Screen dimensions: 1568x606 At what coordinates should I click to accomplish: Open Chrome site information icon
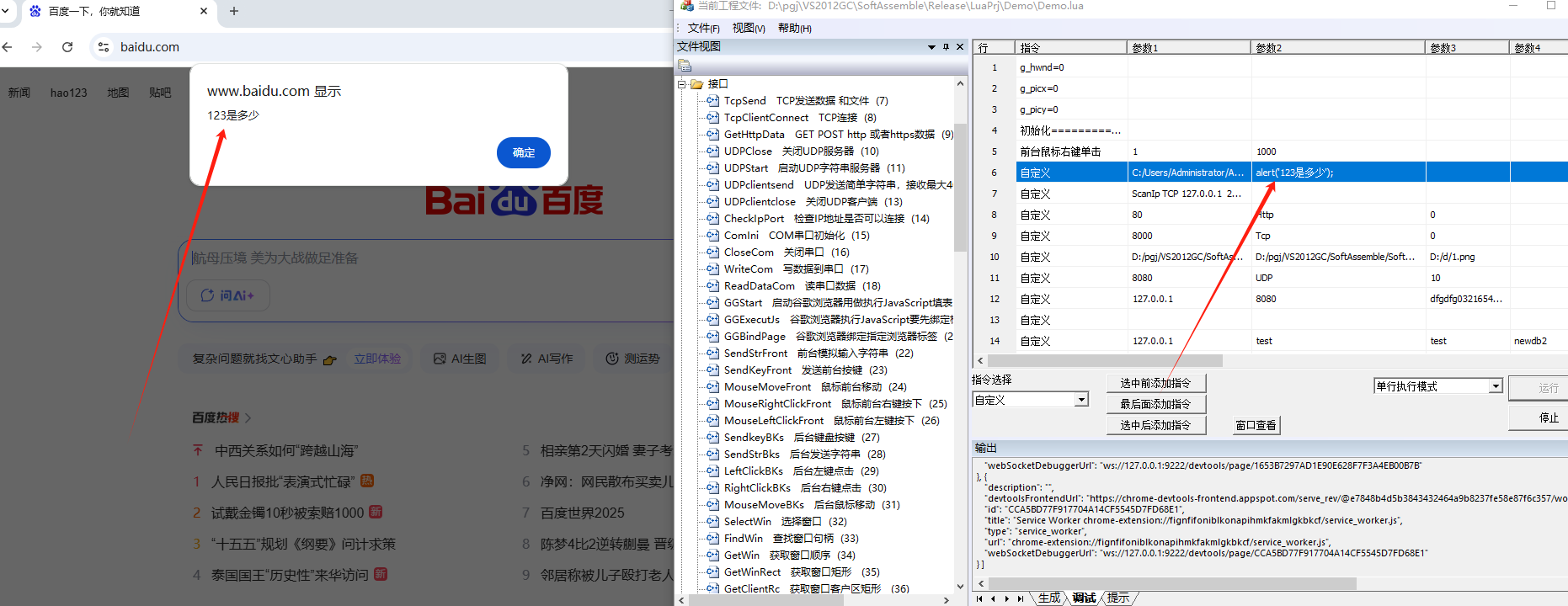click(x=104, y=47)
